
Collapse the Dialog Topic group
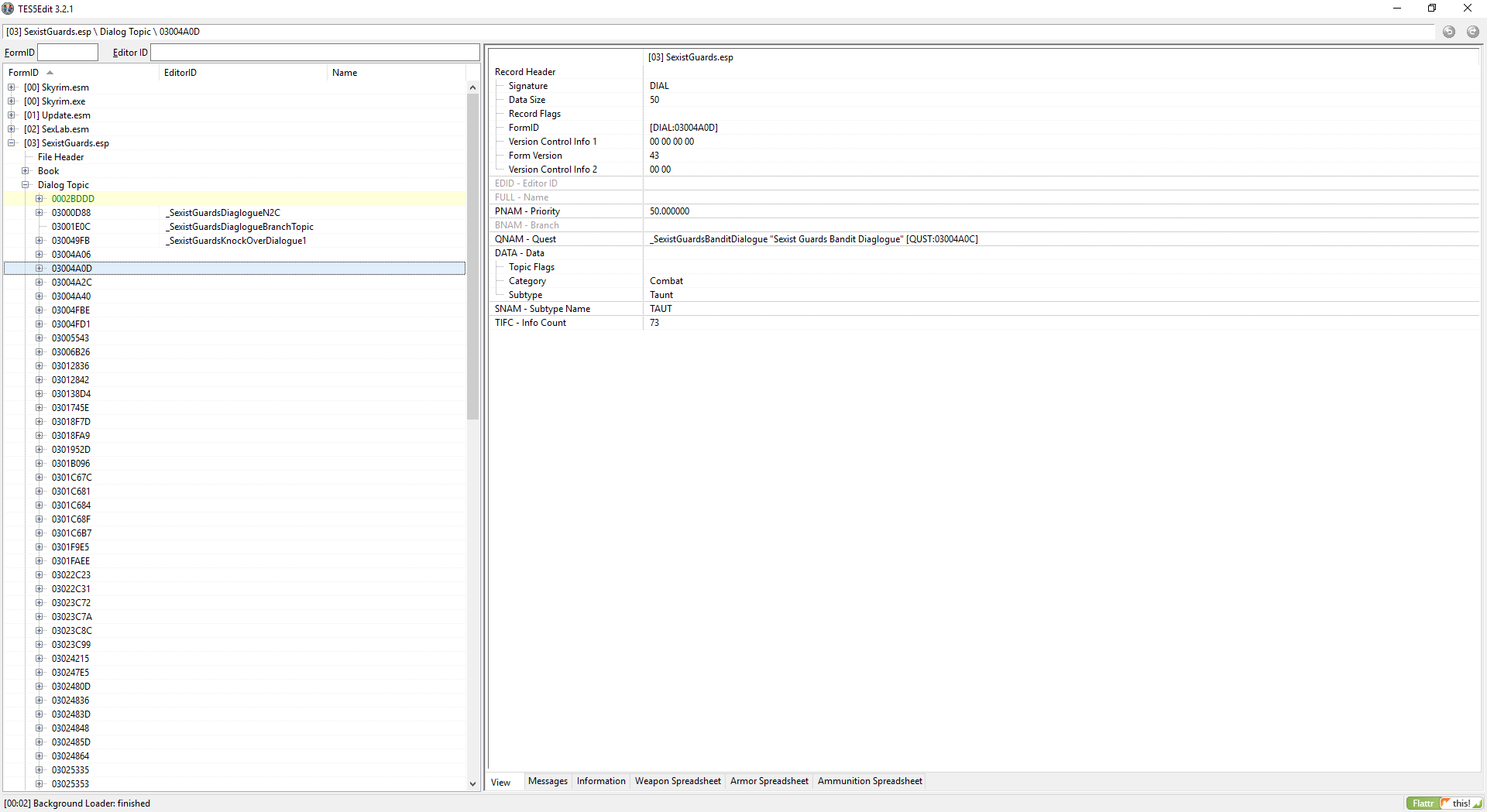click(x=26, y=185)
